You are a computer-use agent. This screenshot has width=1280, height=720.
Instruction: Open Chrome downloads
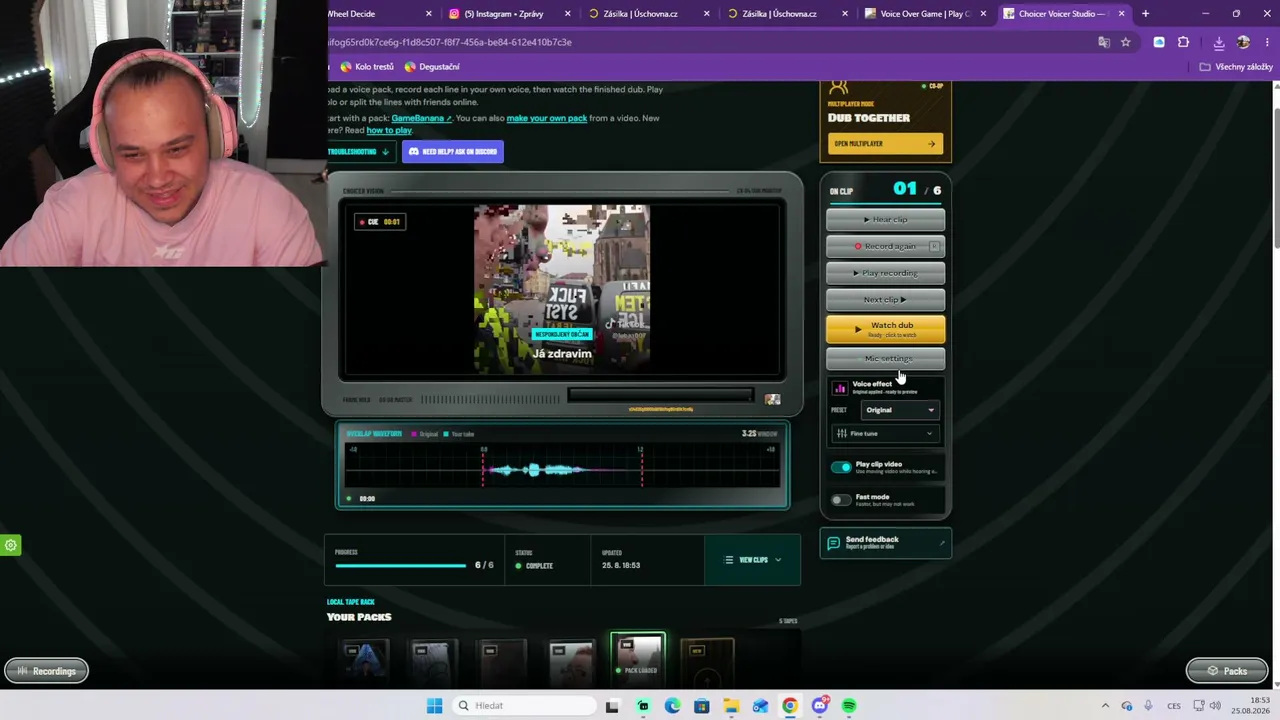click(x=1219, y=42)
